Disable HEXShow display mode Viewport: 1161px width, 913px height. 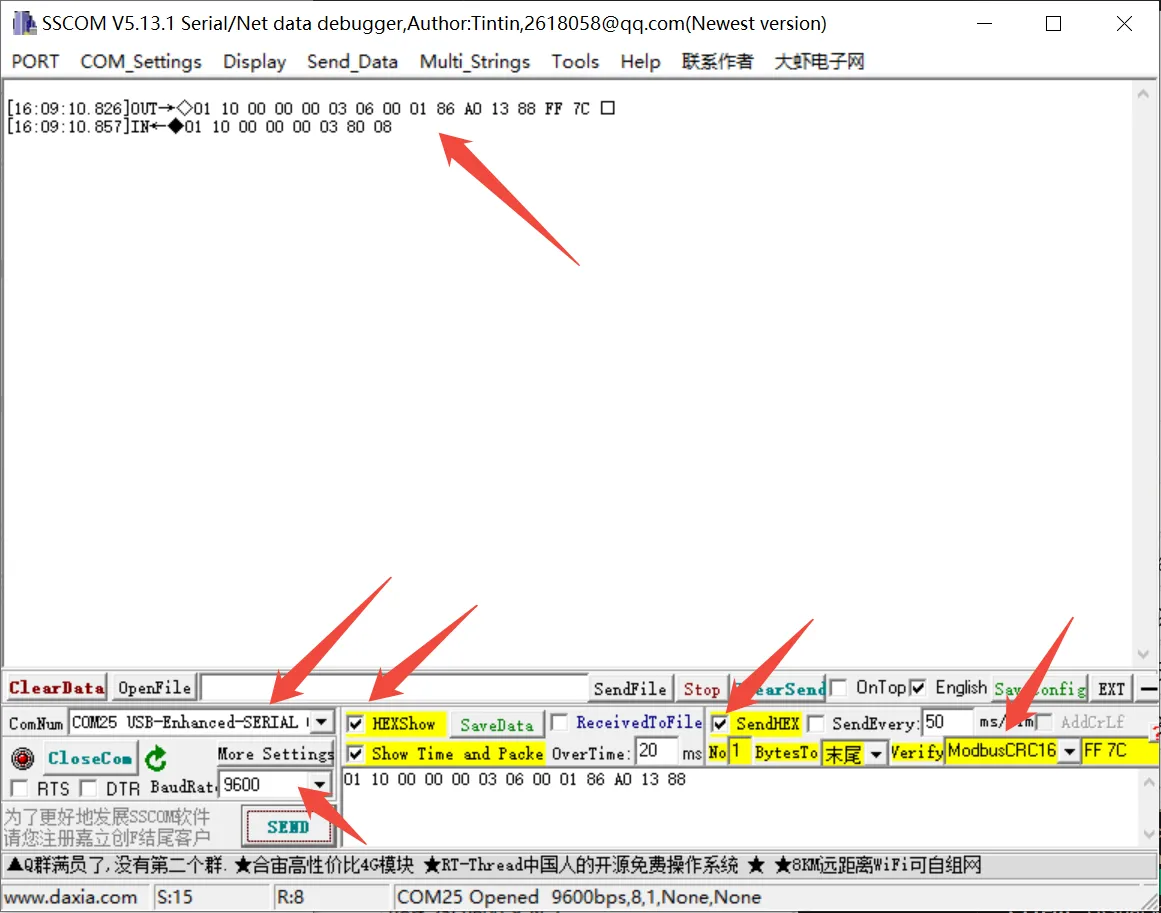click(x=357, y=723)
